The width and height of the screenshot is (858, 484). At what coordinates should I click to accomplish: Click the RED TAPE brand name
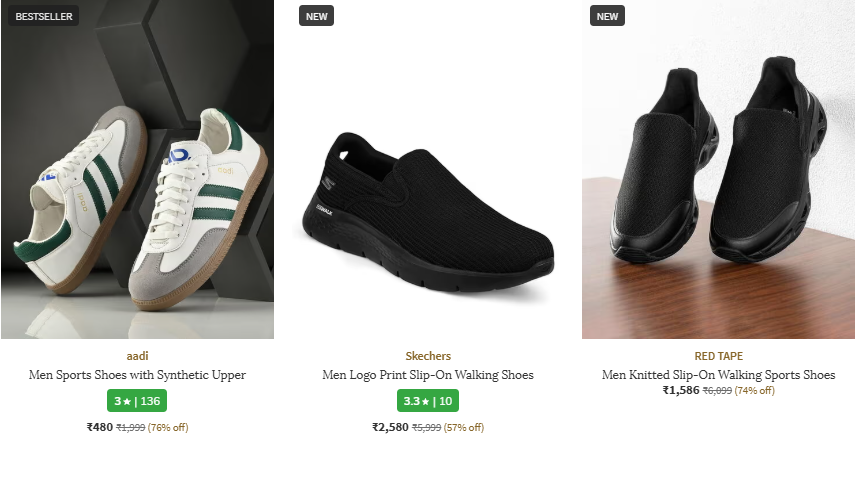[x=718, y=356]
